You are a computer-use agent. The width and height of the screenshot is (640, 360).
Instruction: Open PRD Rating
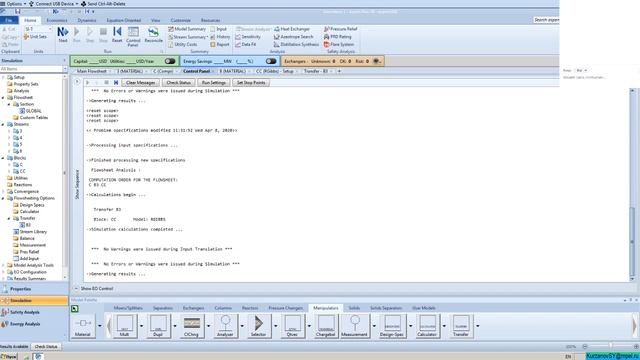[x=338, y=37]
